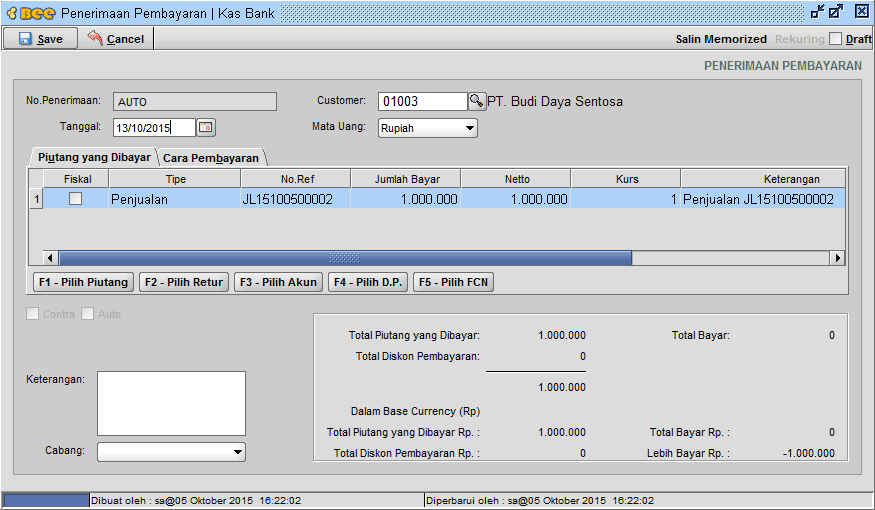Open customer search magnifier icon

coord(476,101)
